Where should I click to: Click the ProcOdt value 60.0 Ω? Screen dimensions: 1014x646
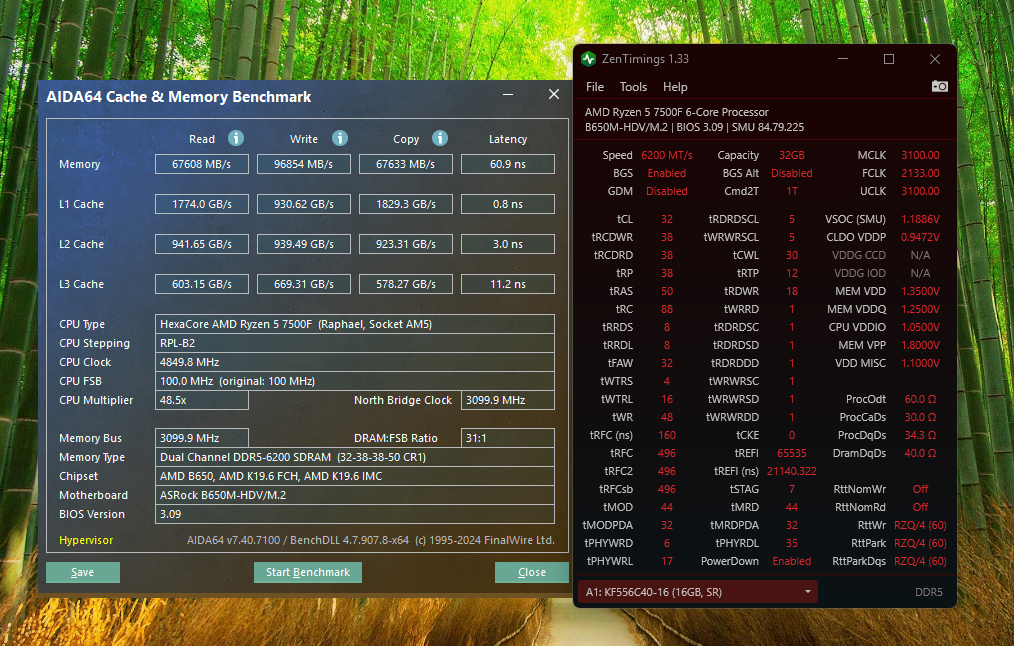[x=920, y=399]
